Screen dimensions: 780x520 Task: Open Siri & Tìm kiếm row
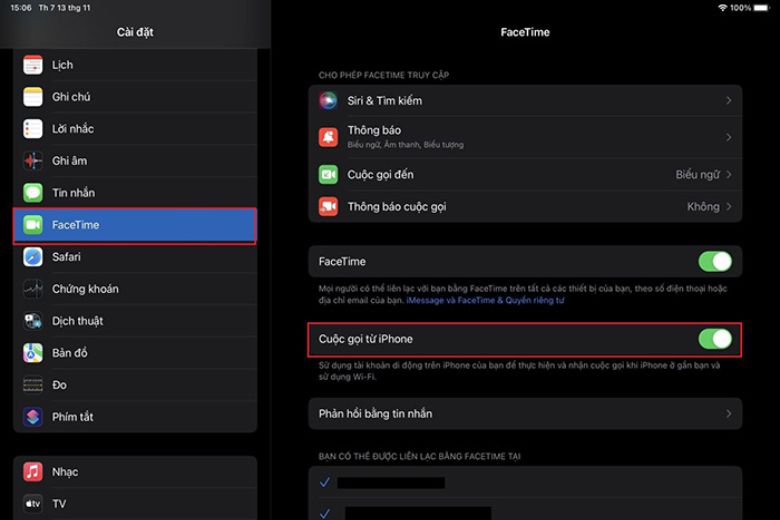pos(525,101)
